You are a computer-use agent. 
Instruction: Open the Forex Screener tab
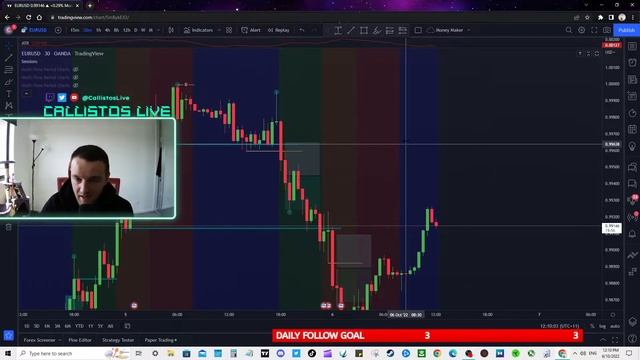pyautogui.click(x=39, y=340)
